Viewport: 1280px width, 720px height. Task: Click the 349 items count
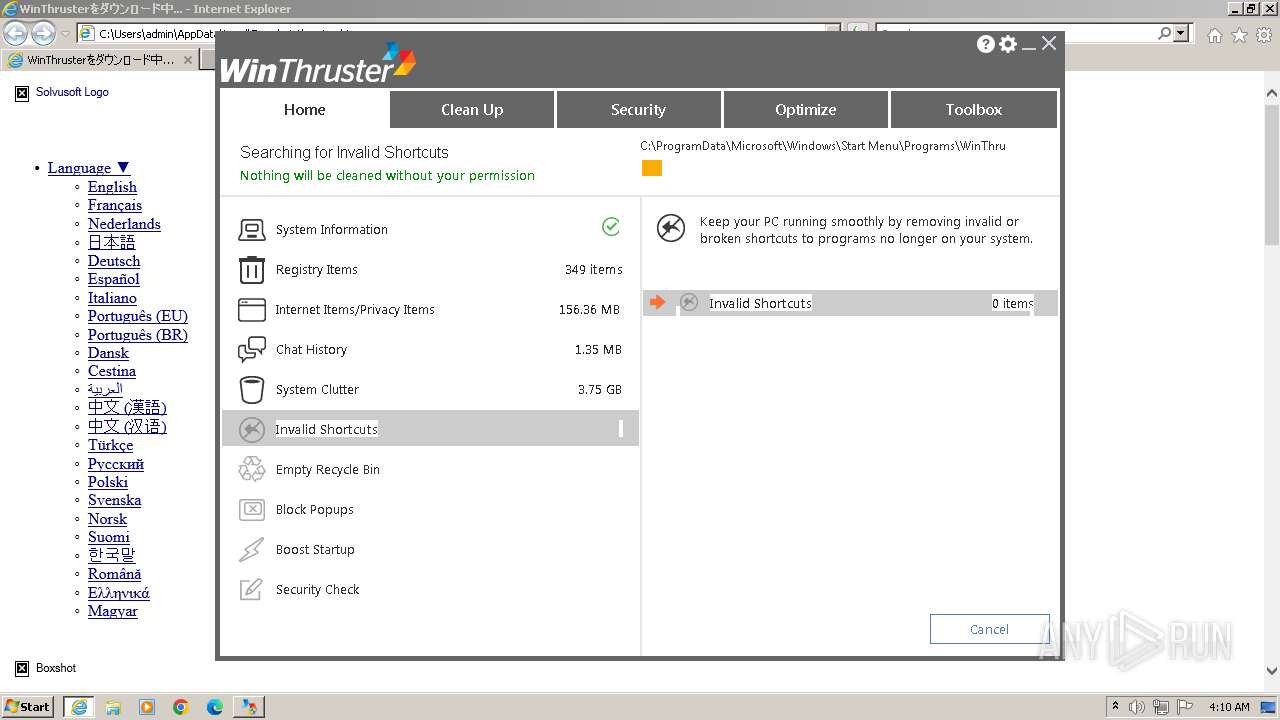click(593, 270)
